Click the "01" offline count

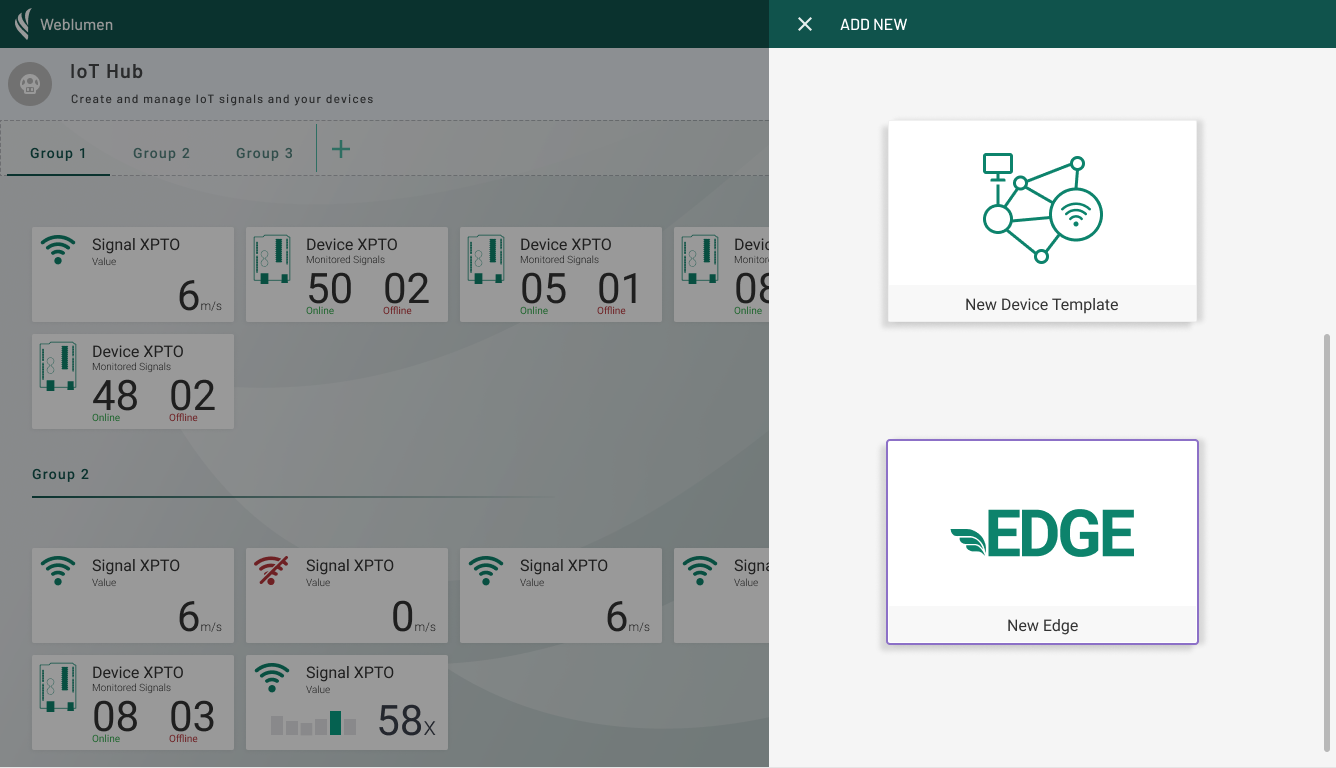point(619,289)
